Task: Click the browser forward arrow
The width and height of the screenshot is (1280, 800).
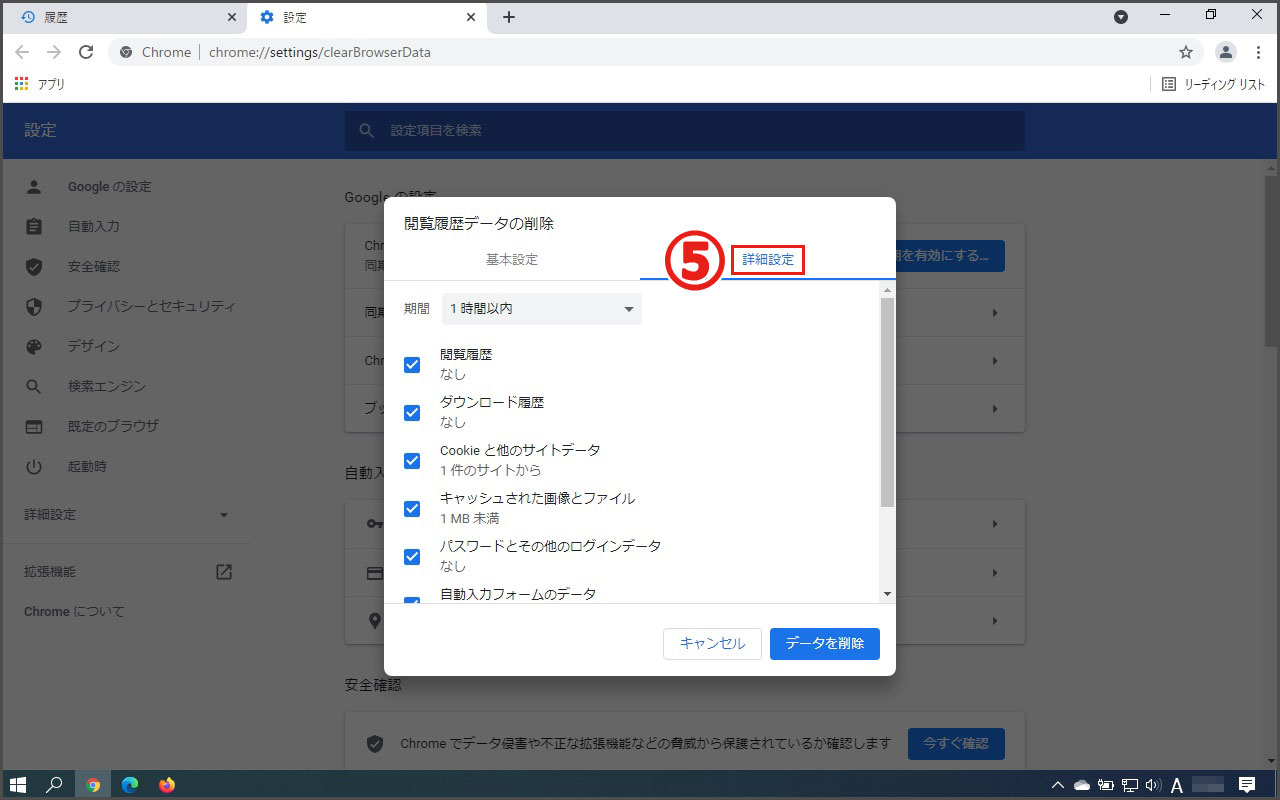Action: point(54,52)
